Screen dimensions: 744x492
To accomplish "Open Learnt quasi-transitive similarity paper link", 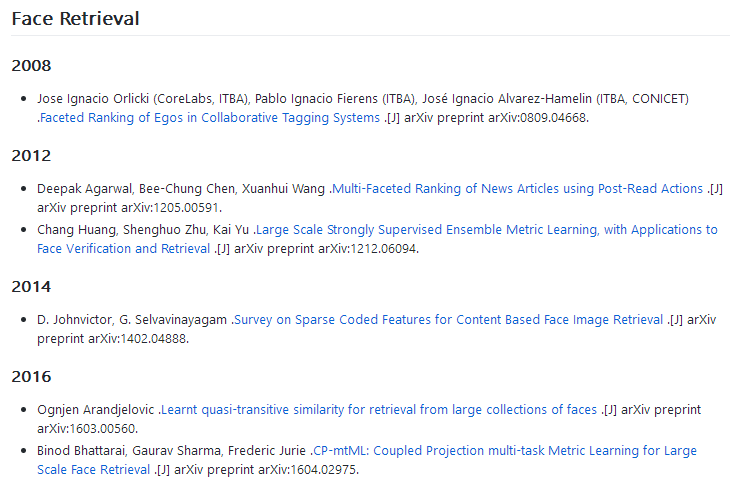I will [x=379, y=410].
